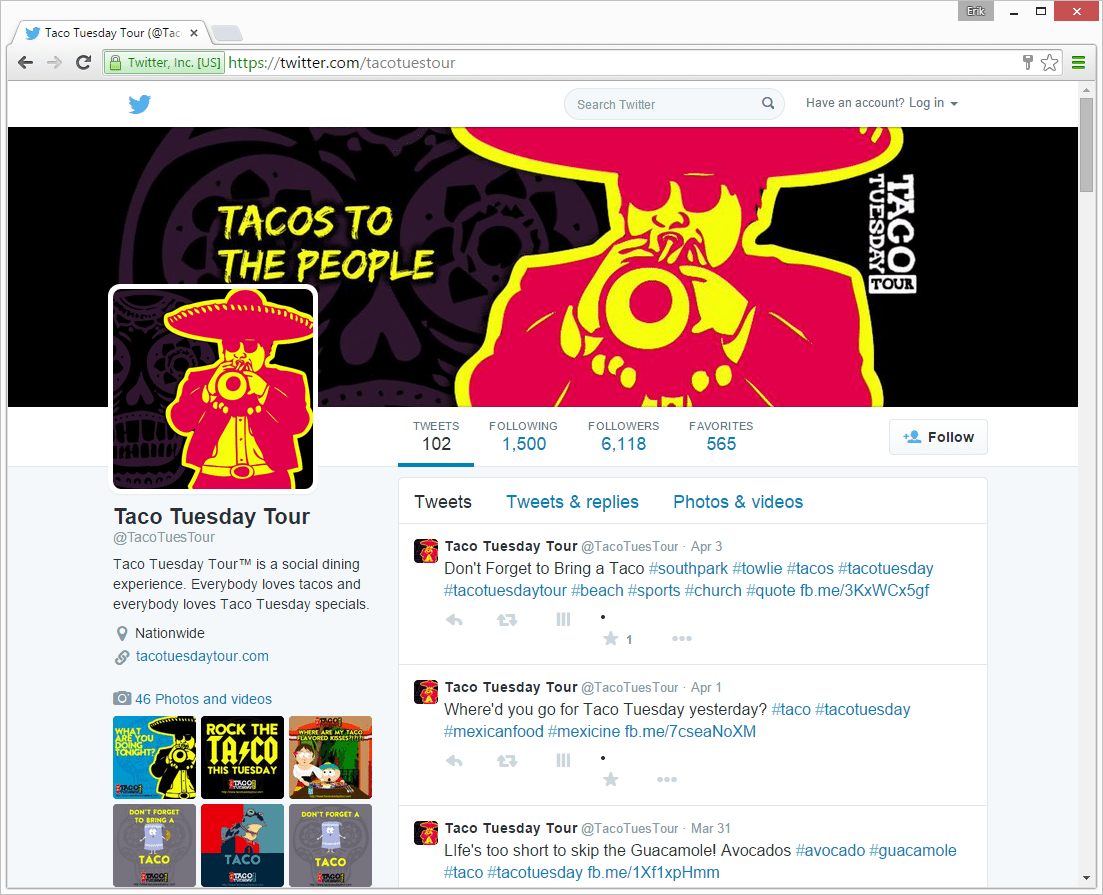Close the Taco Tuesday Tour browser tab
Image resolution: width=1103 pixels, height=895 pixels.
[194, 32]
